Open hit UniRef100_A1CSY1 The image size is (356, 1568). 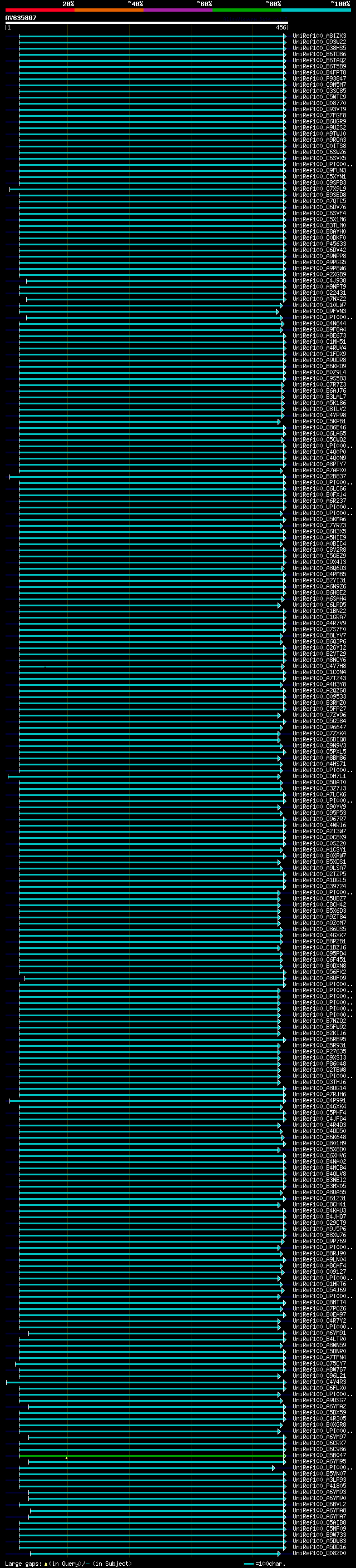[x=319, y=850]
